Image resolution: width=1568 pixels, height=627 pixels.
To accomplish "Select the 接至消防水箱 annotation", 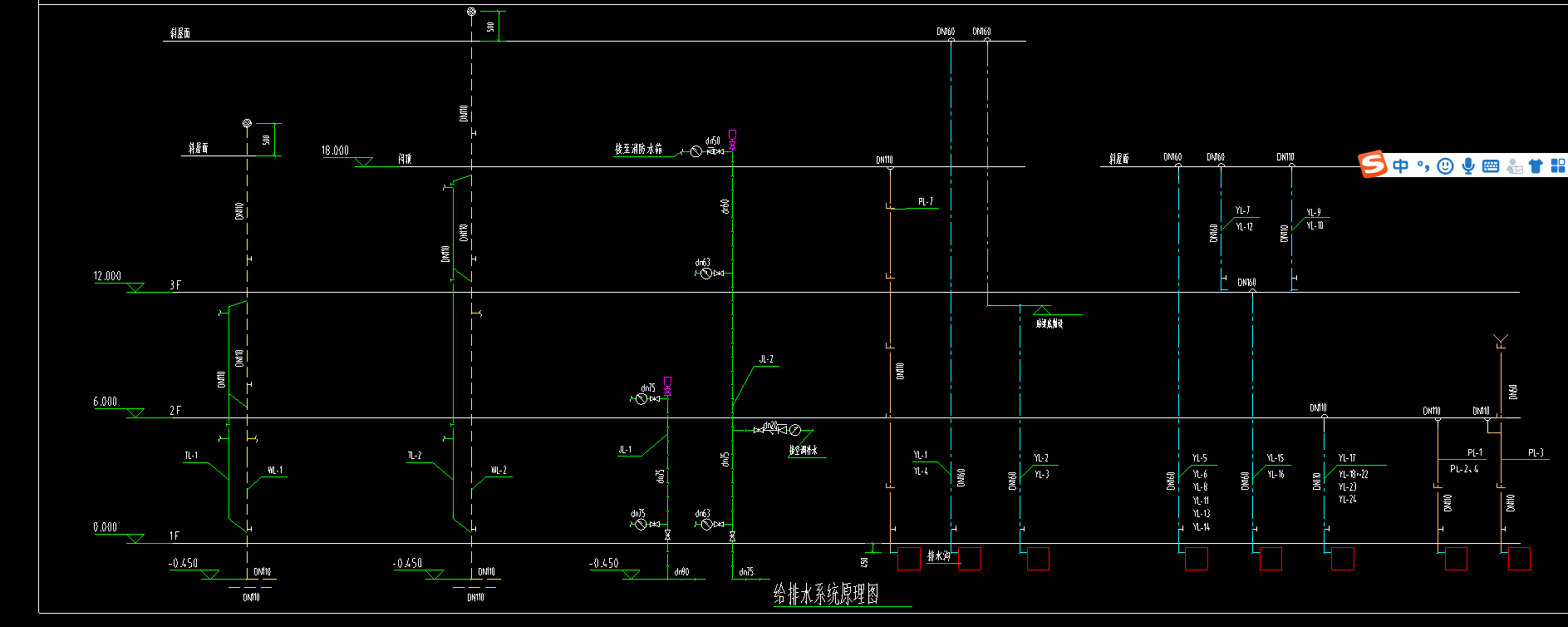I will [638, 149].
